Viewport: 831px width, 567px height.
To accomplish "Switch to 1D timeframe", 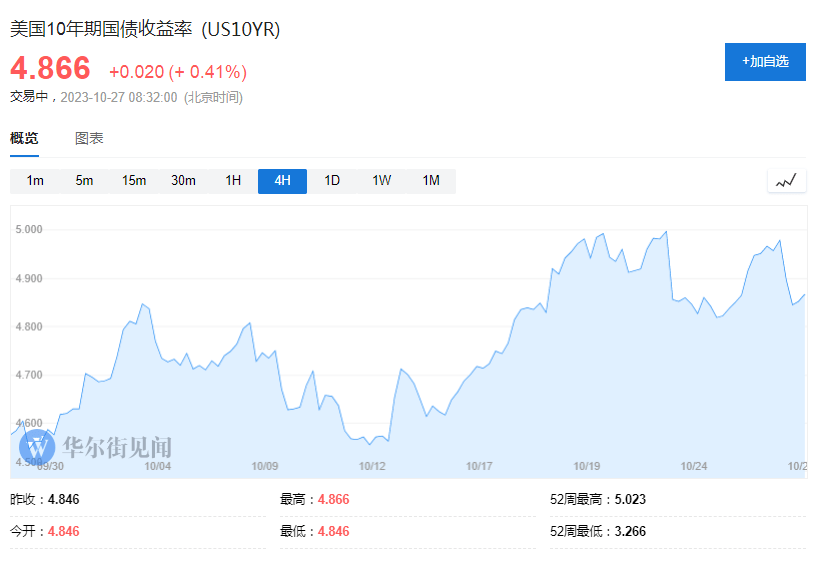I will coord(332,181).
